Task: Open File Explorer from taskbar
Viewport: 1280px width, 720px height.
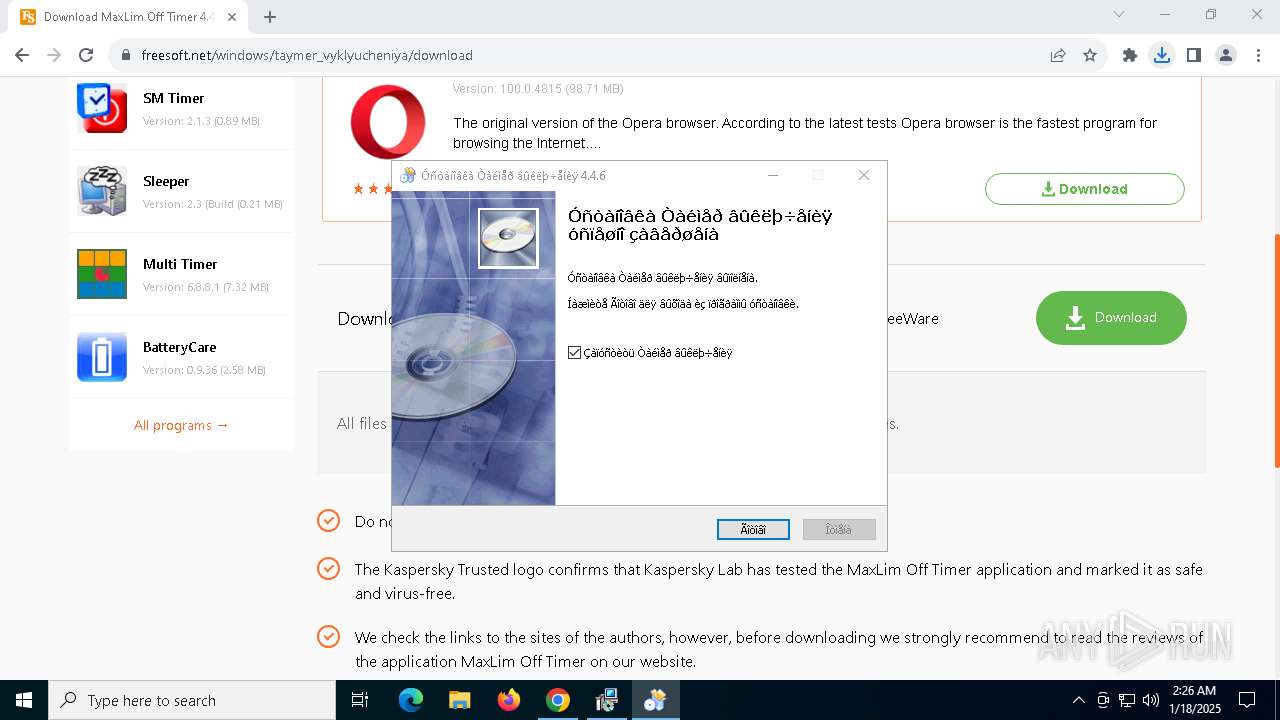Action: [460, 700]
